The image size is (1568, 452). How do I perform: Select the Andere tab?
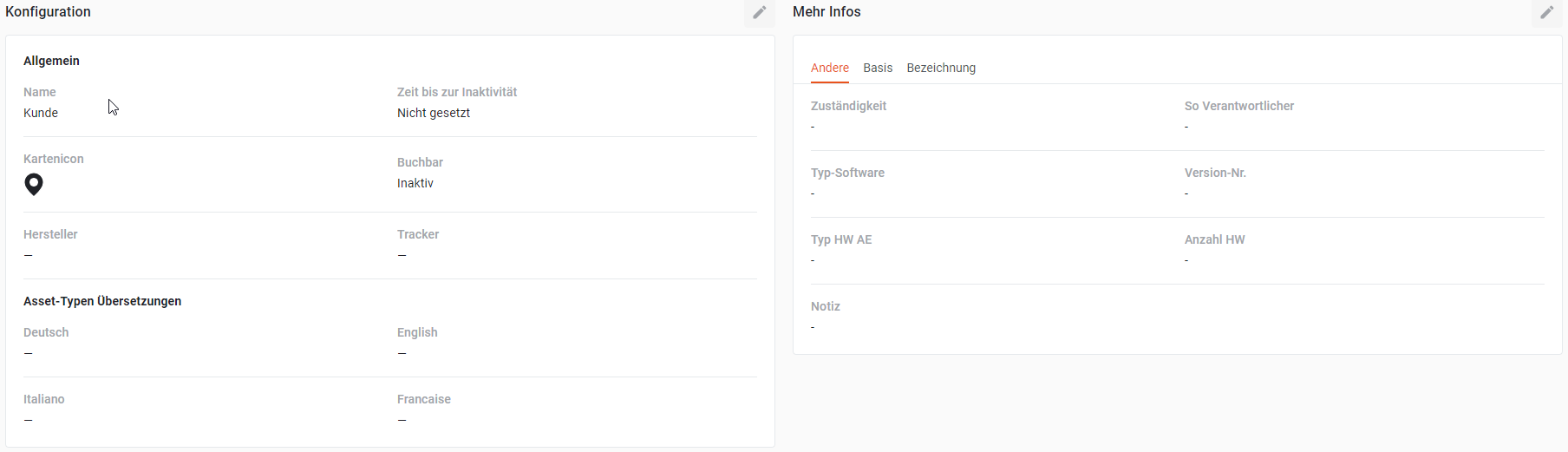(830, 68)
